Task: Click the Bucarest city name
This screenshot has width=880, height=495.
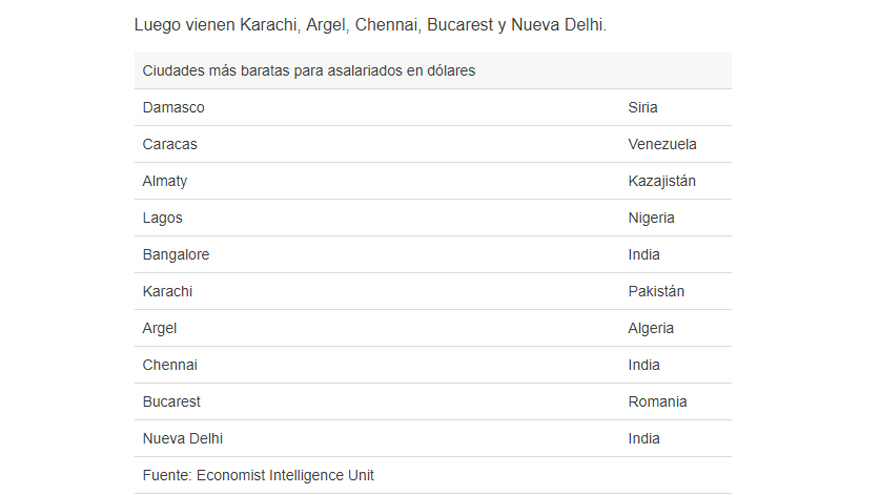Action: 171,402
